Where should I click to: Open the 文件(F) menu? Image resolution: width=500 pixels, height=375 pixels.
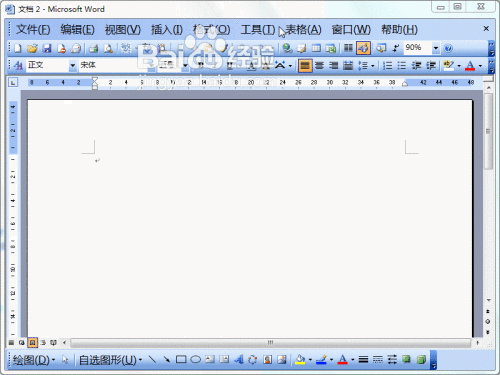click(33, 30)
